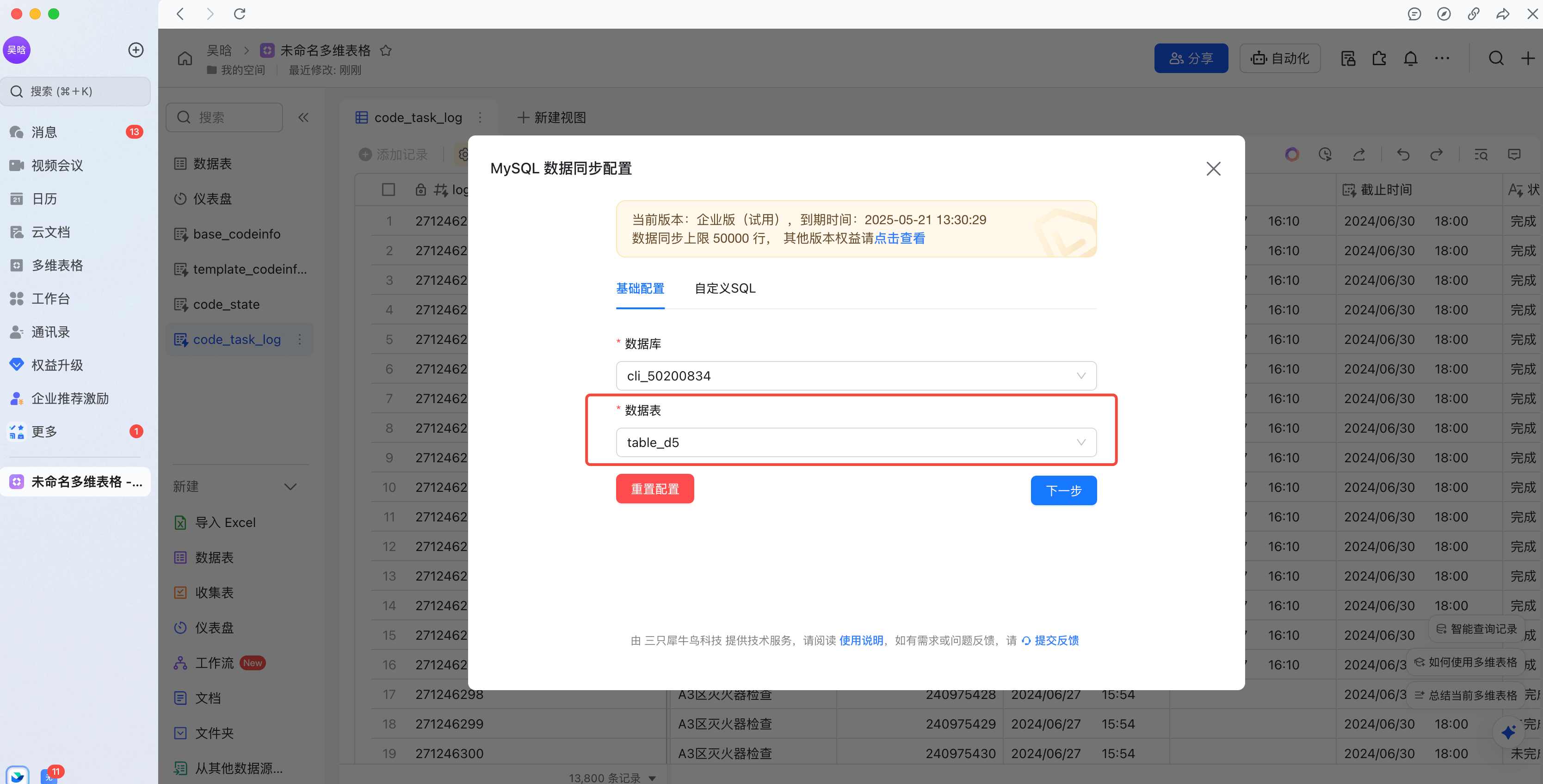Open the comment bubble icon in top bar
This screenshot has width=1543, height=784.
point(1414,14)
